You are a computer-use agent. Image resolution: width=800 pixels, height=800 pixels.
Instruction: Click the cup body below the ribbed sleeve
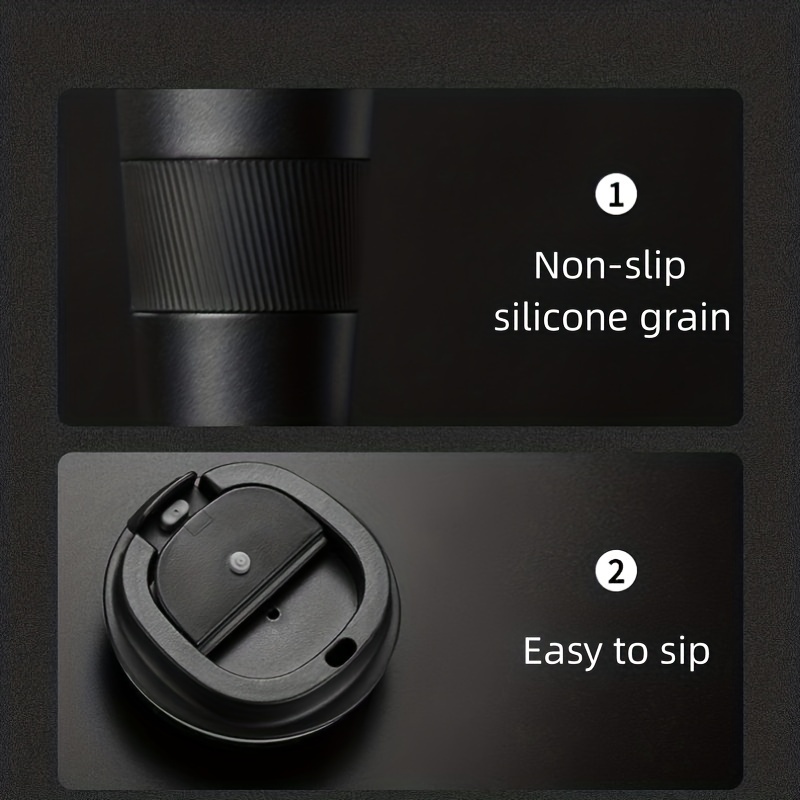tap(244, 368)
